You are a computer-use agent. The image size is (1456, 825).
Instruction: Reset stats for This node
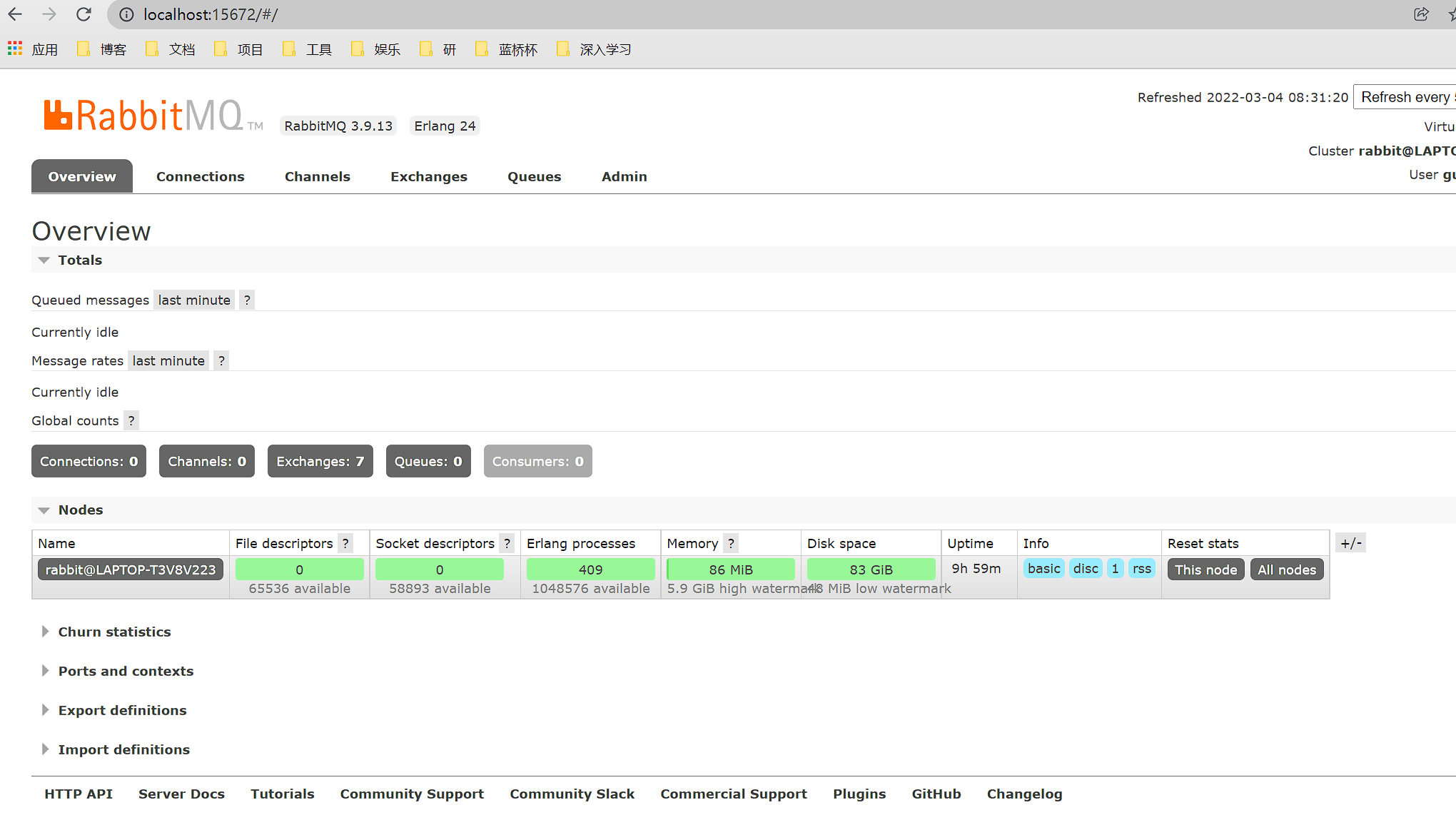[x=1206, y=570]
